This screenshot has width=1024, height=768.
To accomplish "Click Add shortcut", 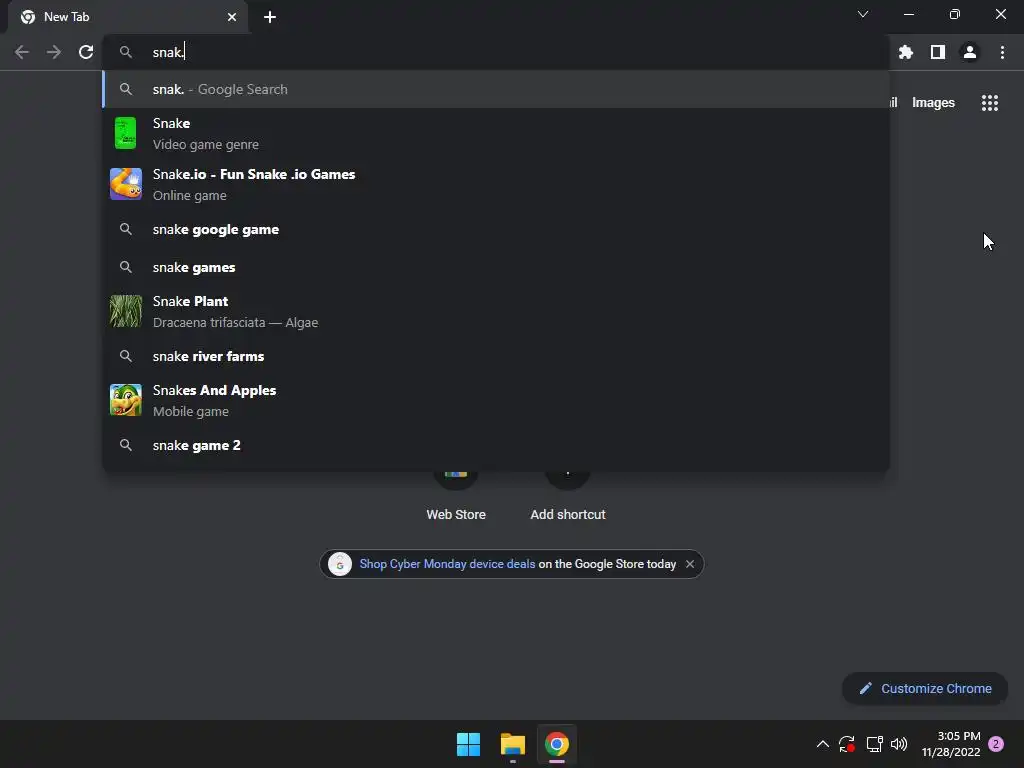I will point(568,496).
